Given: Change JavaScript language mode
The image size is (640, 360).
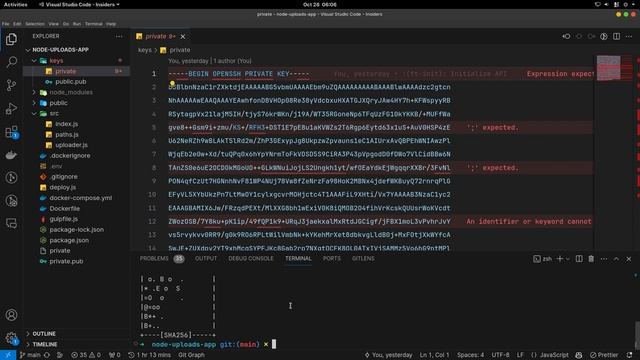Looking at the screenshot, I should (x=554, y=355).
